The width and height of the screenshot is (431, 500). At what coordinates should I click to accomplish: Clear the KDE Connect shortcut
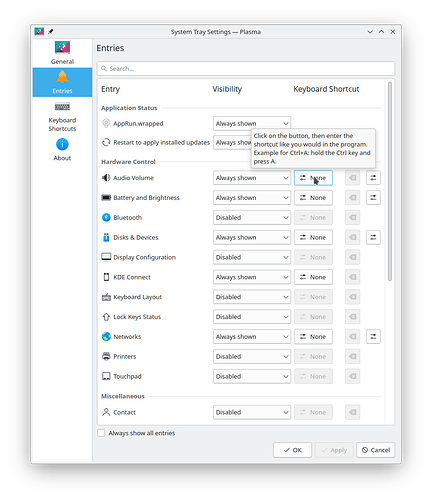tap(352, 277)
